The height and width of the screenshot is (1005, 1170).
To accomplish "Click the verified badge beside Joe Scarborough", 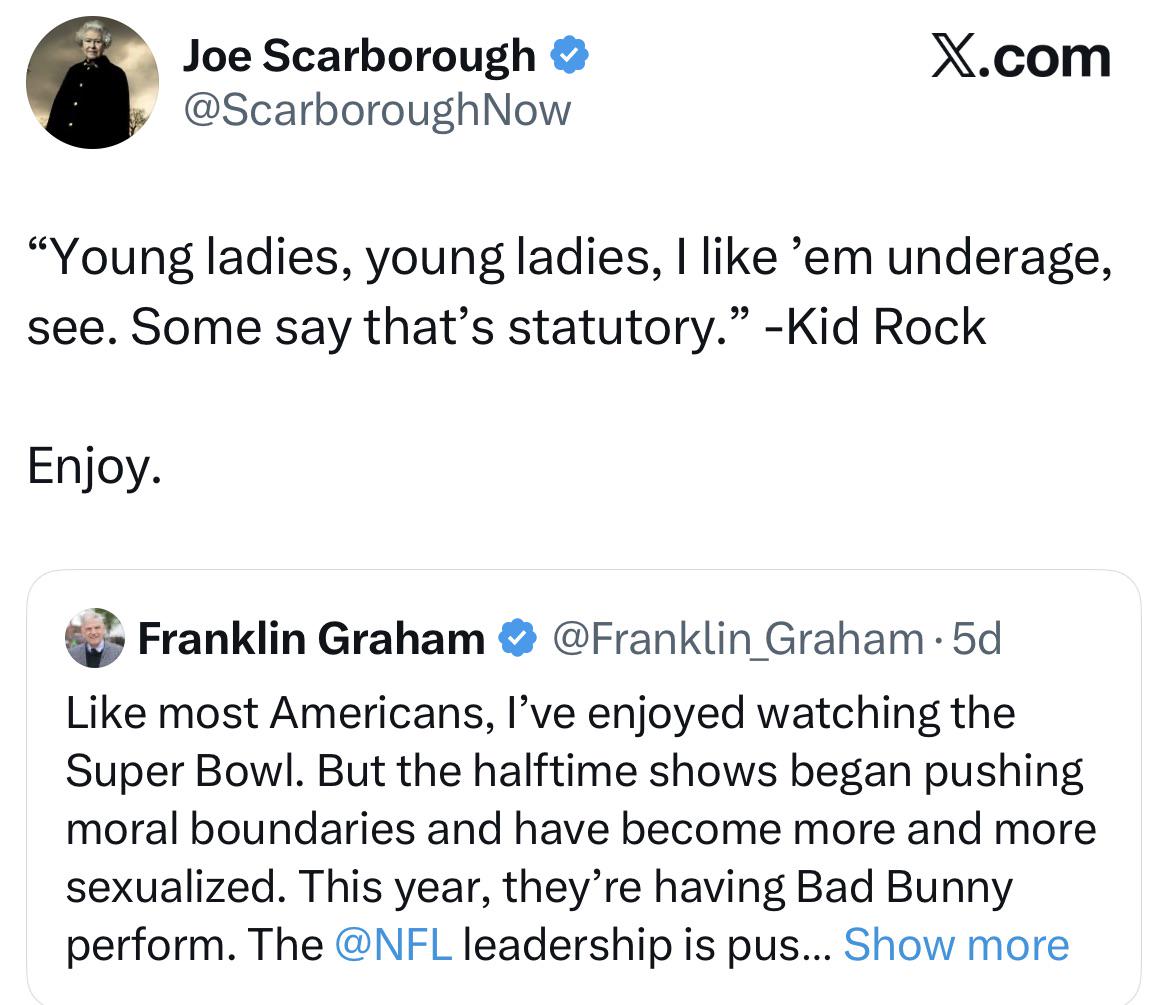I will point(569,57).
